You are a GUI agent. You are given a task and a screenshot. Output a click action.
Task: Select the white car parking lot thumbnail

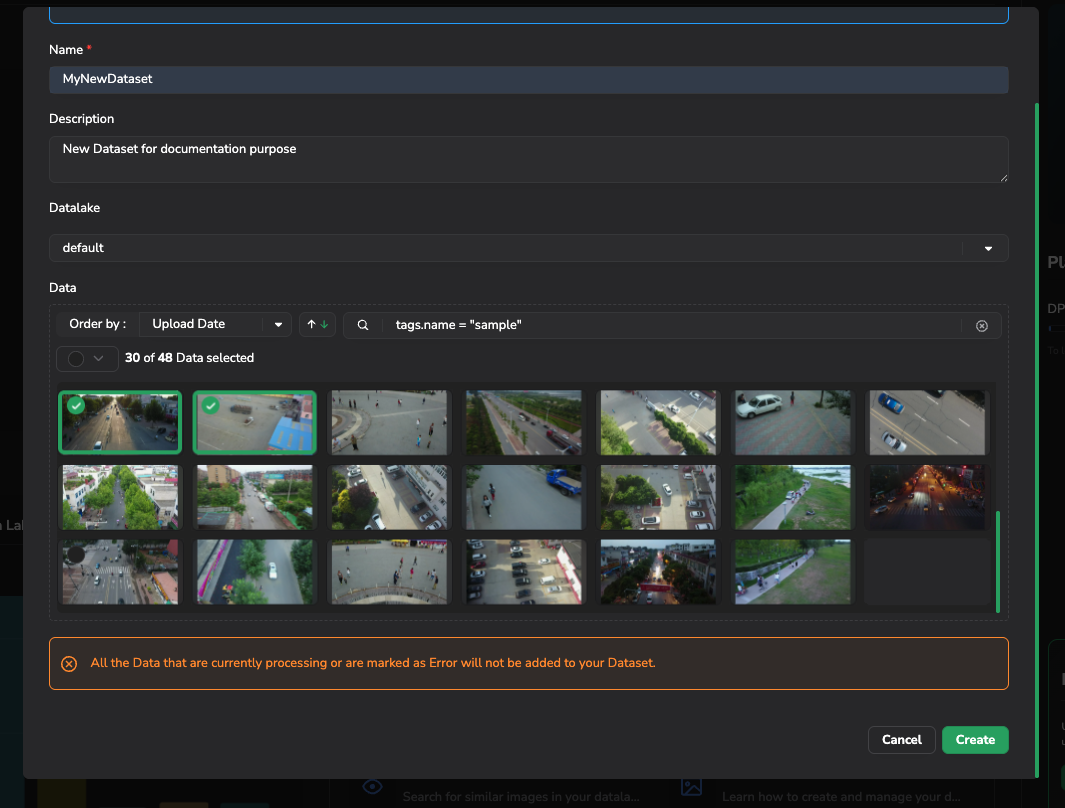792,422
